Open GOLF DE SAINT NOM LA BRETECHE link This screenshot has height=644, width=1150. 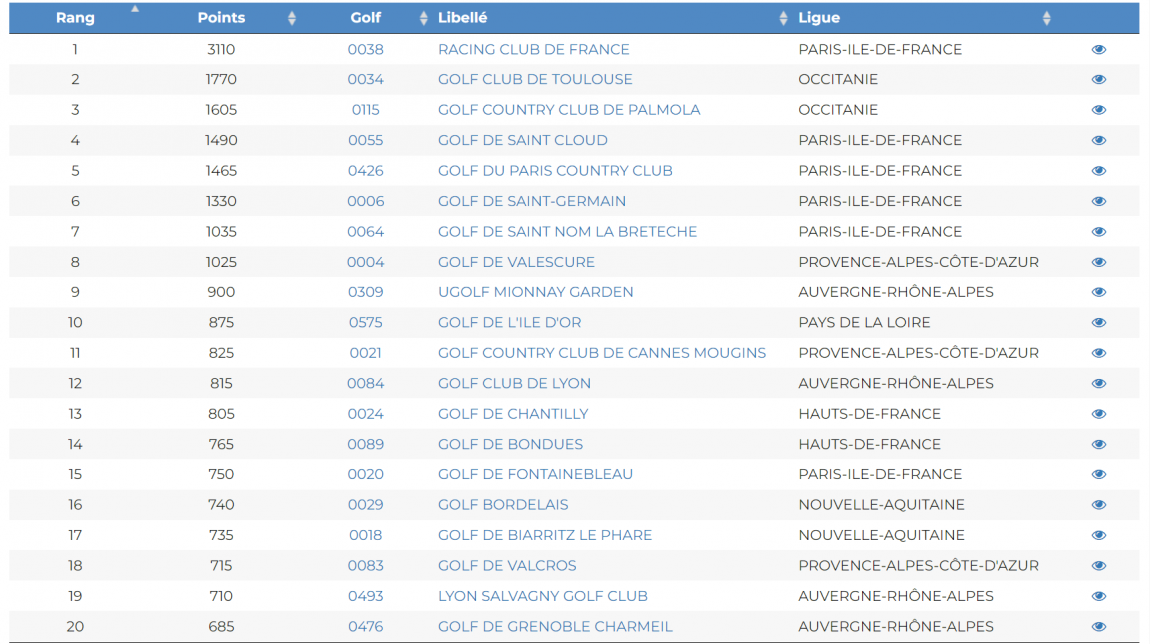[567, 232]
